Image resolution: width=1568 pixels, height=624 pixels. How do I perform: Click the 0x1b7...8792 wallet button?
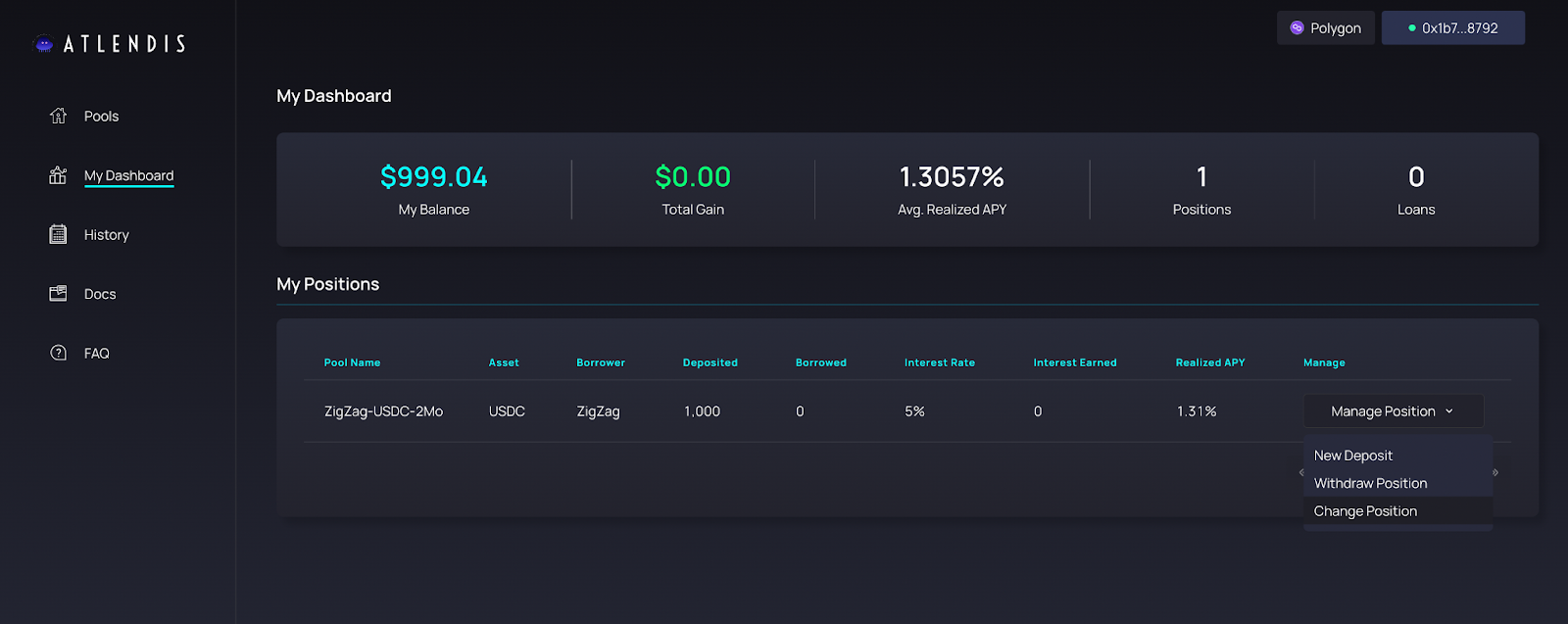click(1452, 28)
